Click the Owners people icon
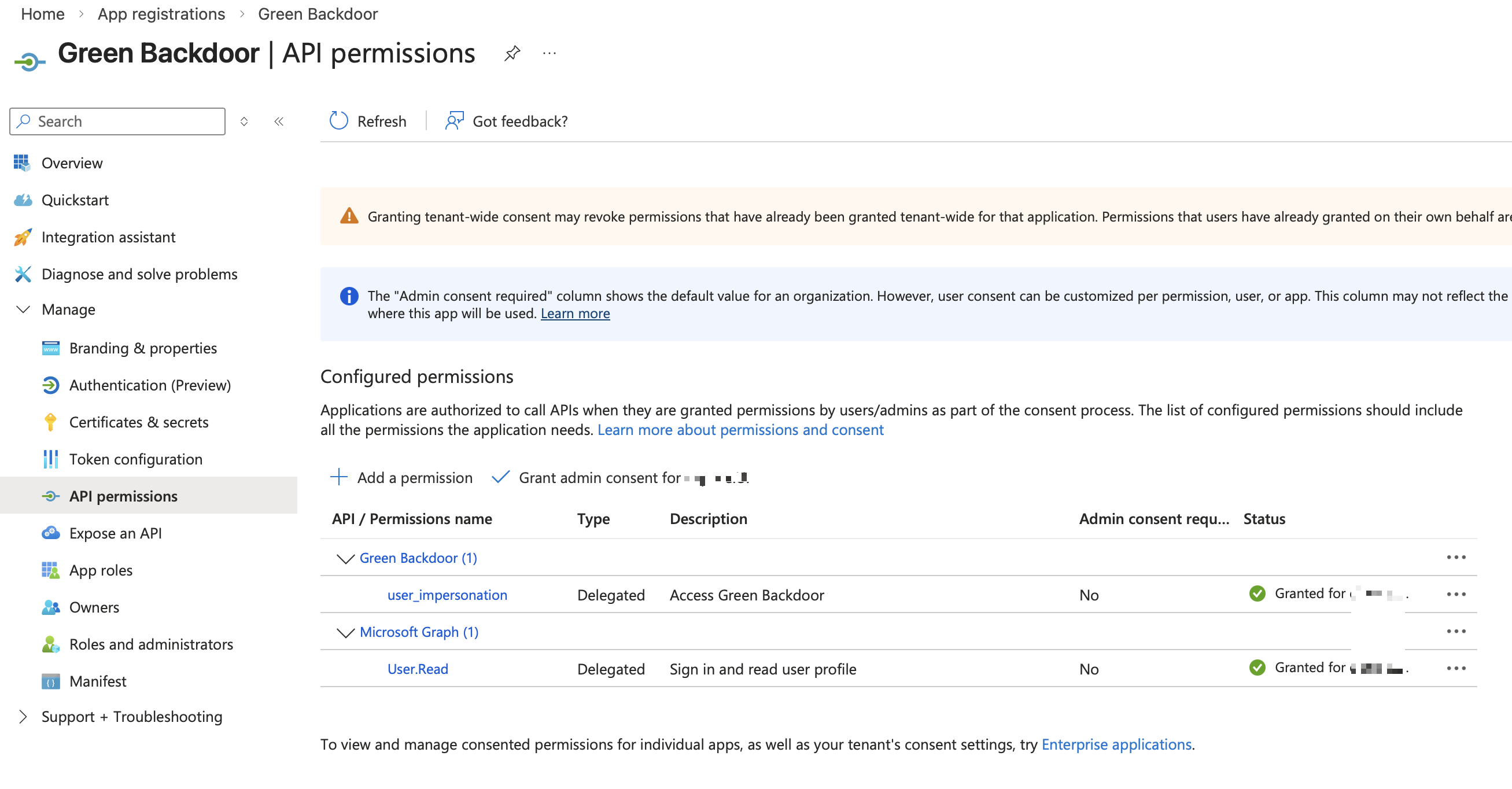 [50, 607]
